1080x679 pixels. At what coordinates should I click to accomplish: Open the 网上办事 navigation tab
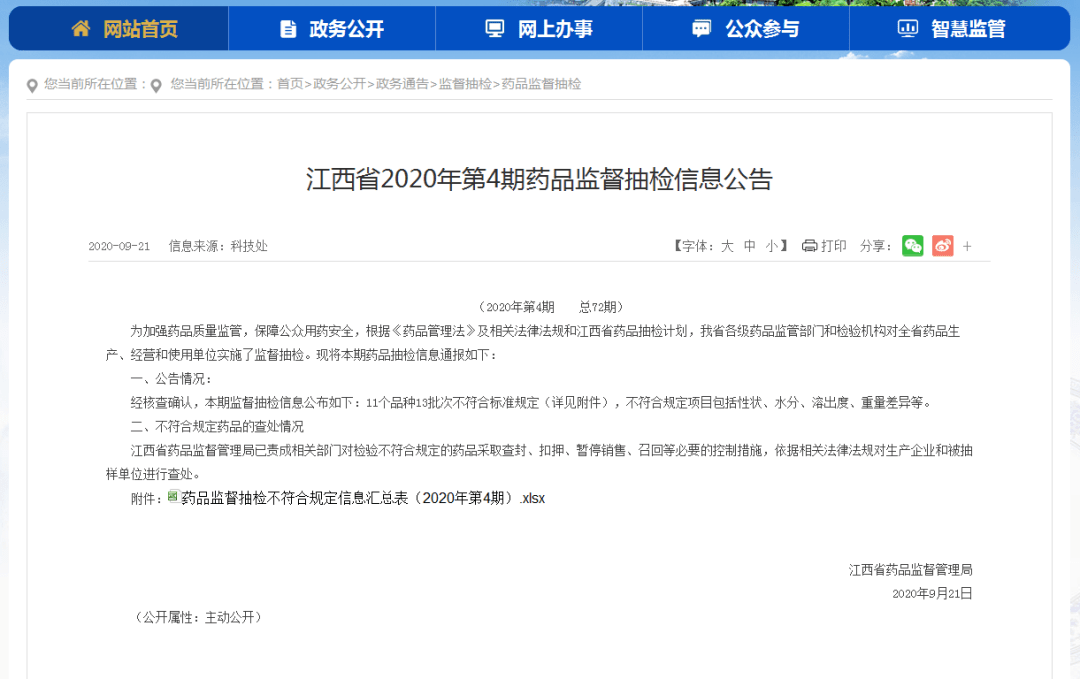[555, 29]
